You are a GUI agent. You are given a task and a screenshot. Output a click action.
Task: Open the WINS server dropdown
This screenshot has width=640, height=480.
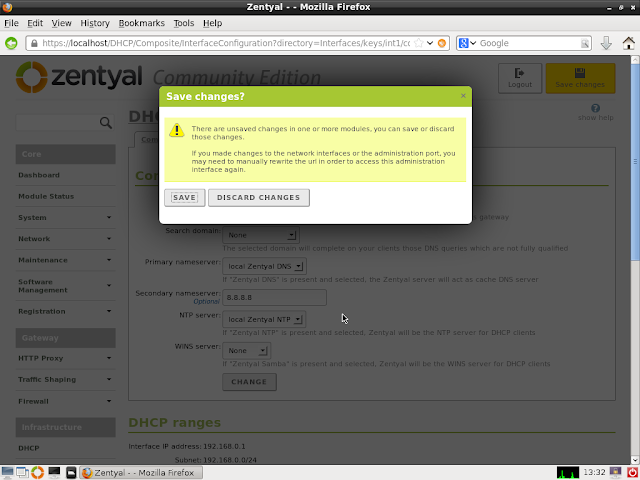click(x=247, y=351)
